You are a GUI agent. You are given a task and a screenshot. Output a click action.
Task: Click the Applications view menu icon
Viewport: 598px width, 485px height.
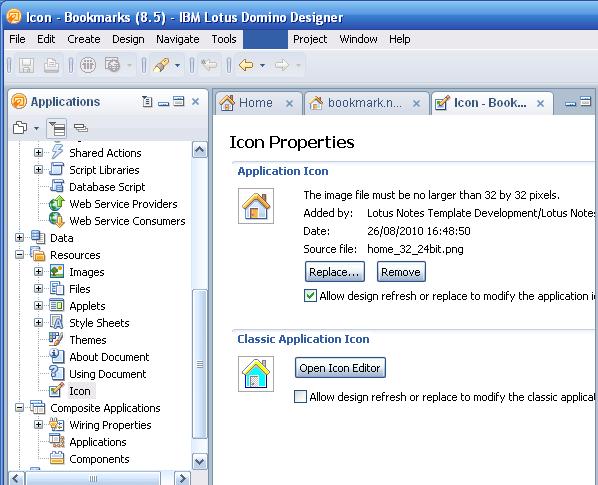coord(147,101)
